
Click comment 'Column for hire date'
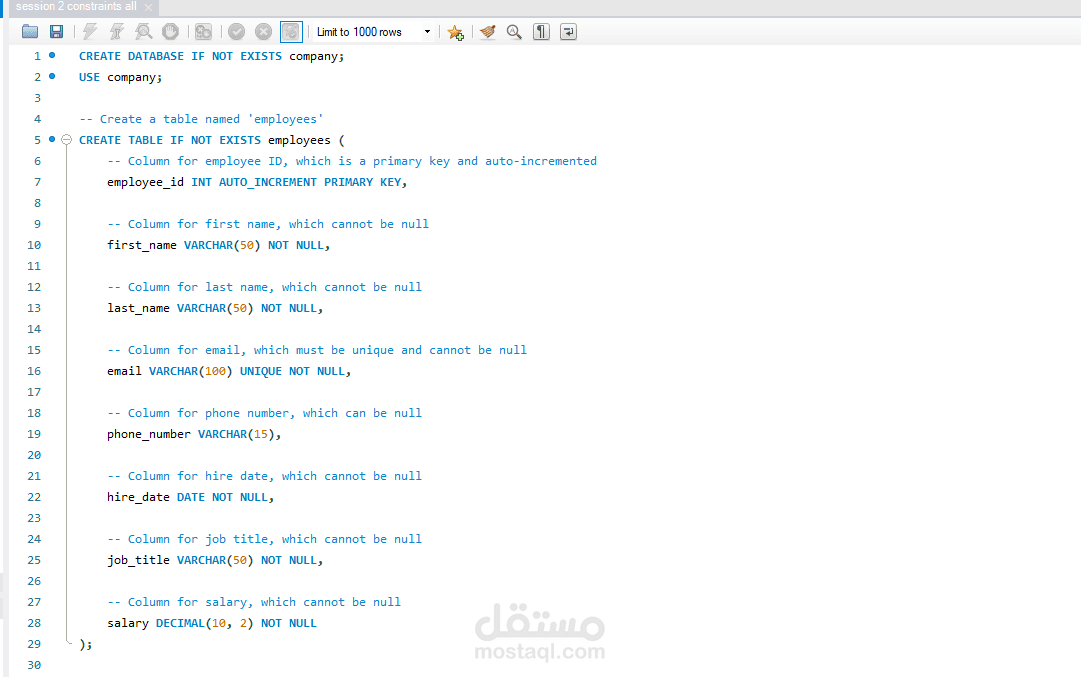[x=264, y=476]
